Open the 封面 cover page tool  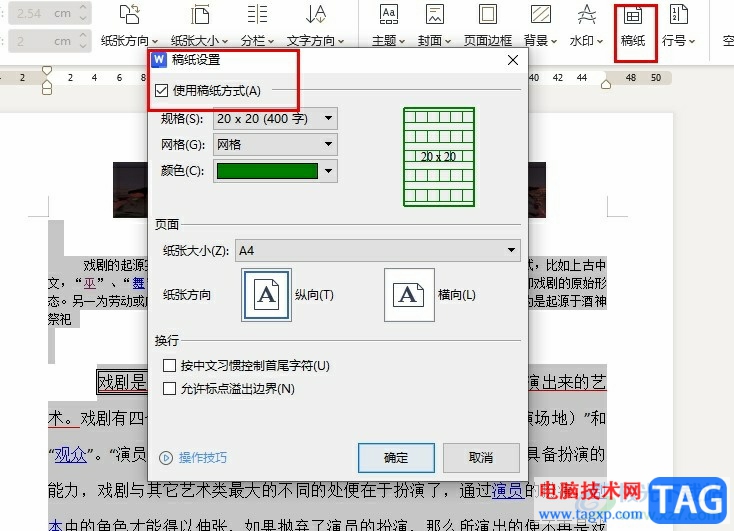click(x=434, y=25)
